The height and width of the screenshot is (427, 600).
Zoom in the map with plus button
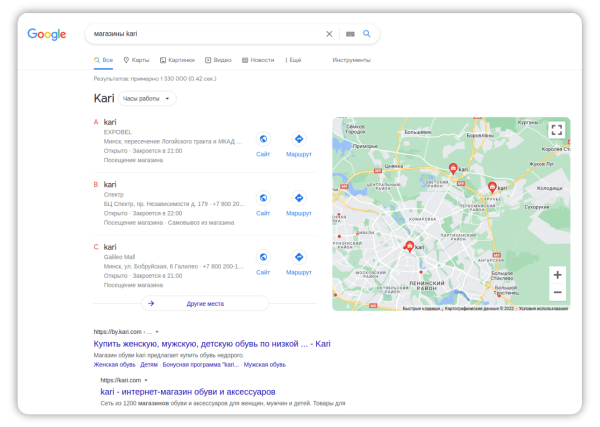[x=558, y=275]
